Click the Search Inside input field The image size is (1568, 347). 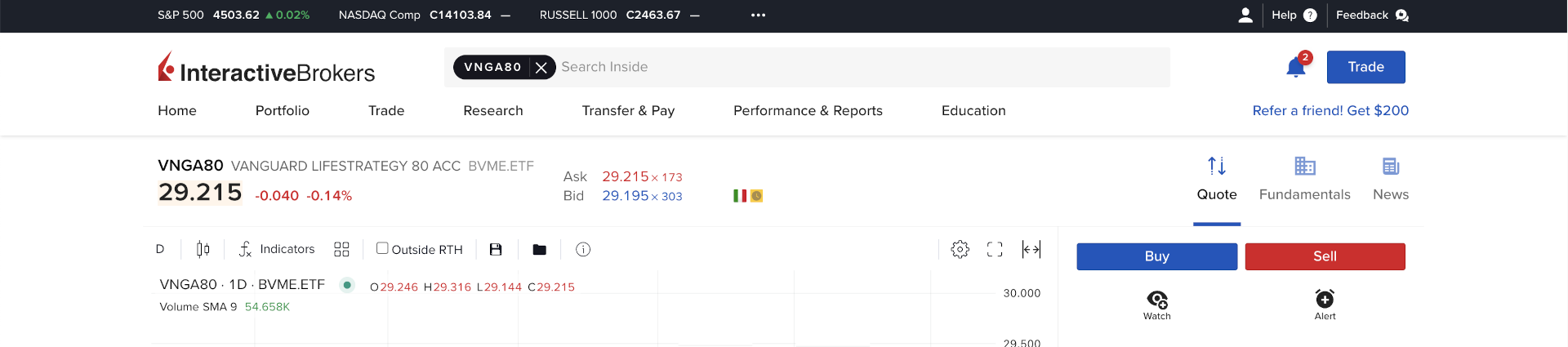(857, 67)
